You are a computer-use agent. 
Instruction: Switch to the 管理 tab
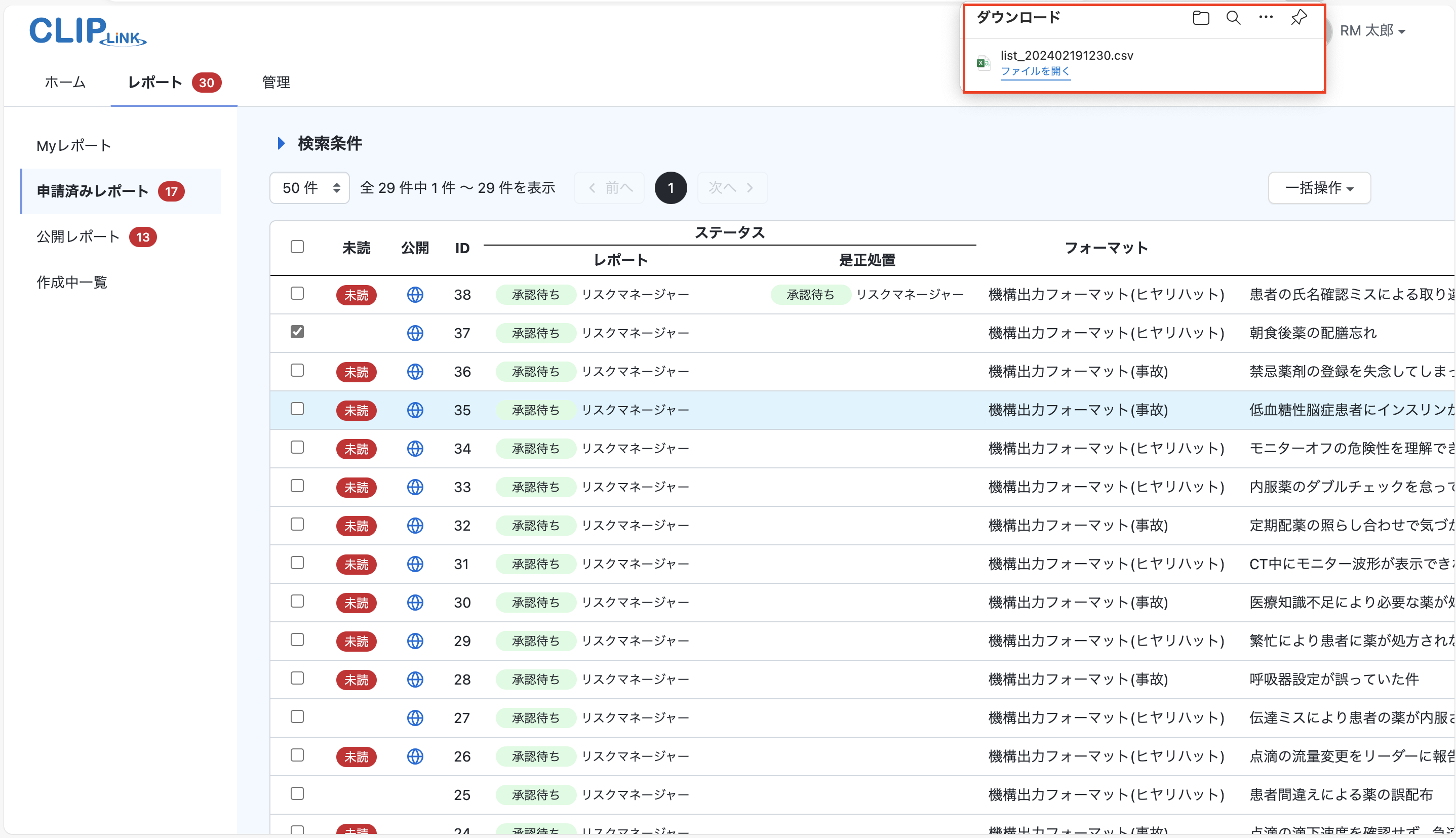(x=275, y=83)
